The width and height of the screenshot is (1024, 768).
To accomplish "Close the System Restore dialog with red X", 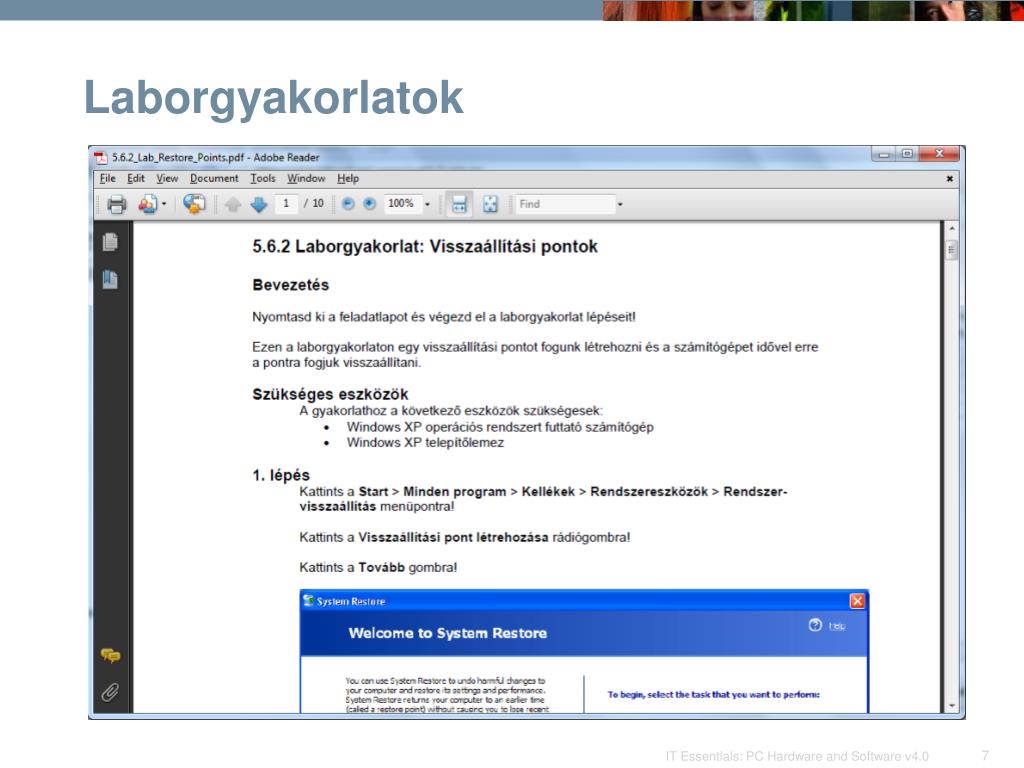I will 857,601.
